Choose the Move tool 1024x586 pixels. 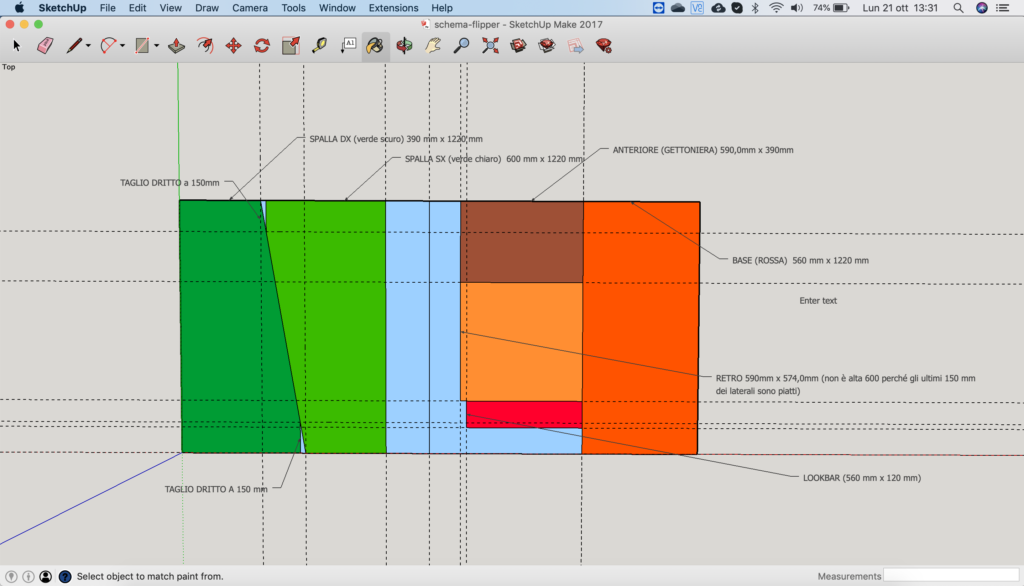[233, 46]
